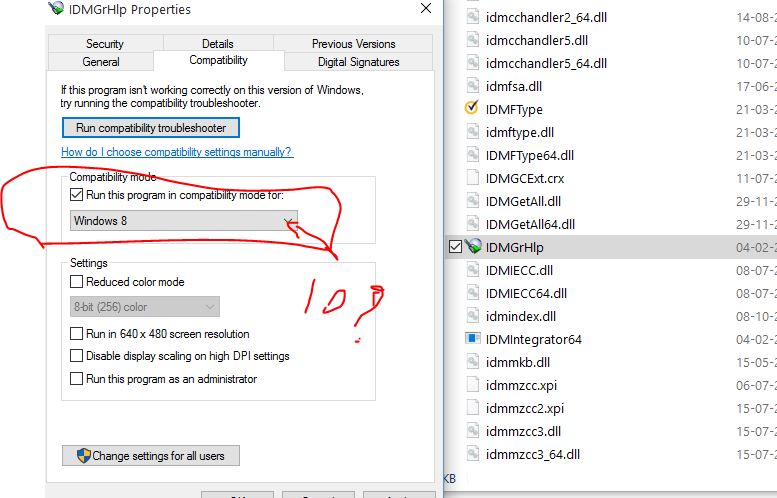
Task: Click the IDMIntegrator64 application icon
Action: pyautogui.click(x=473, y=338)
